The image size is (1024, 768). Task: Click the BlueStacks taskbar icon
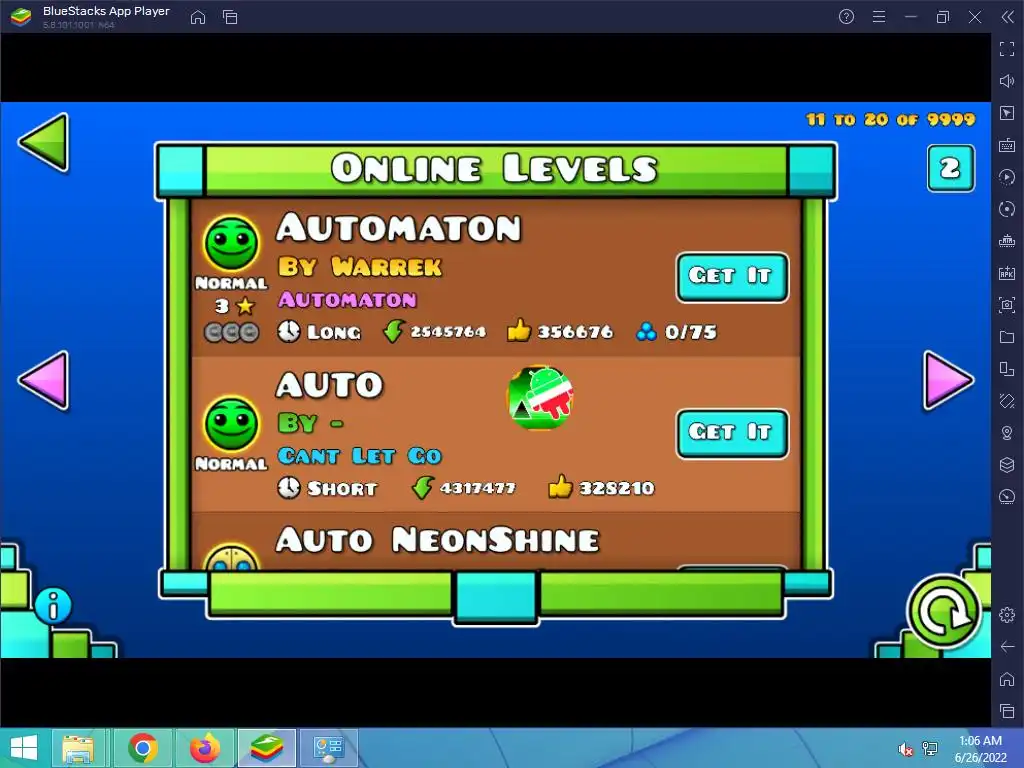[x=266, y=748]
